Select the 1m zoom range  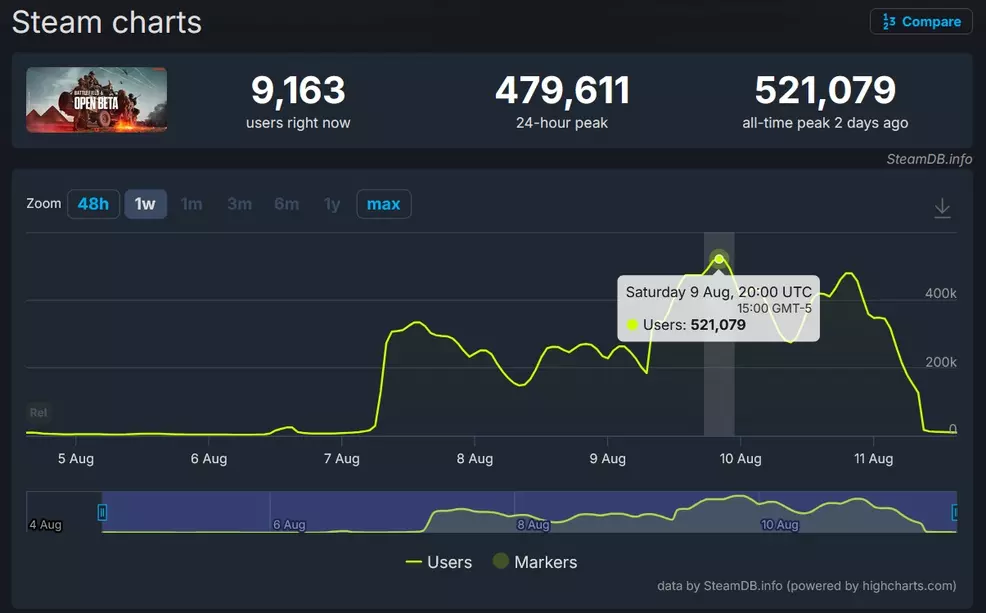(x=191, y=204)
